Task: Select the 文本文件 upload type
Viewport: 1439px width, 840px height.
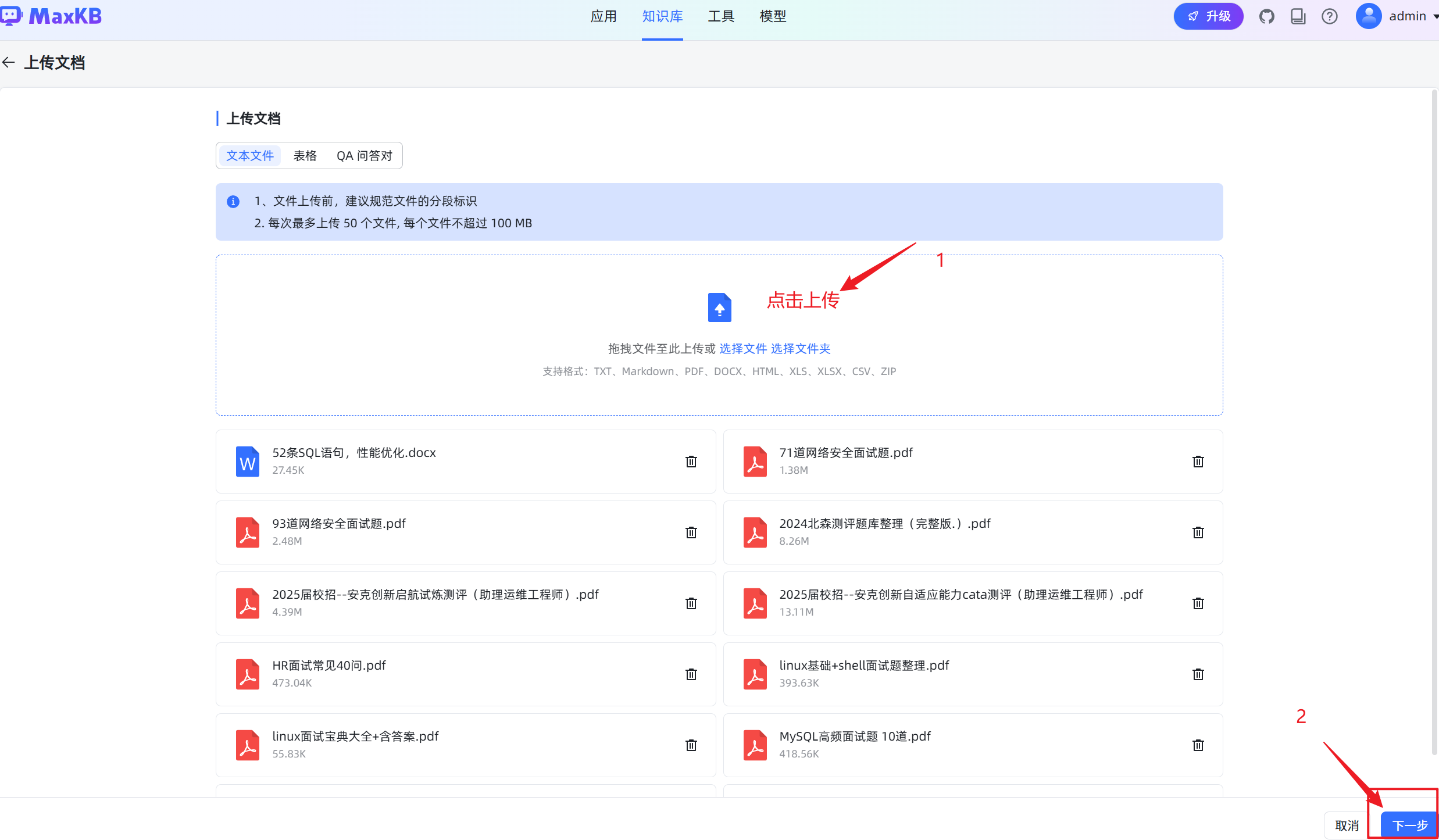Action: coord(249,156)
